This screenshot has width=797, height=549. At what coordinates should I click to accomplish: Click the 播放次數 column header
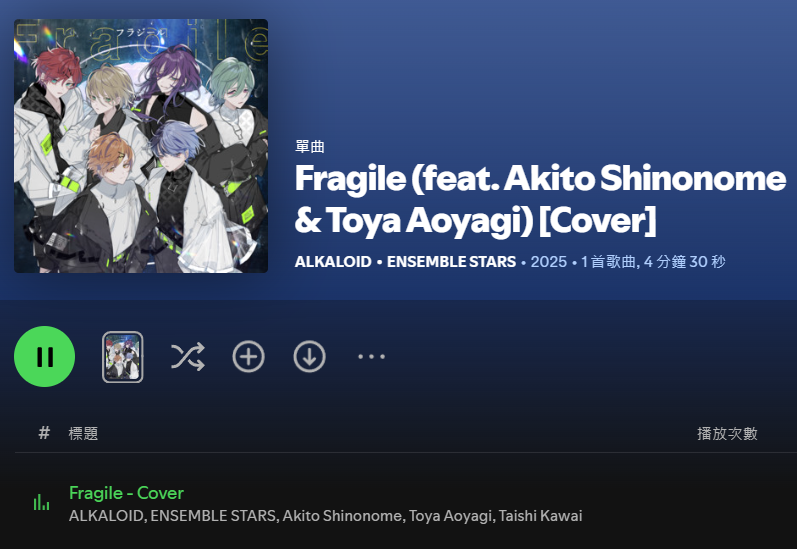coord(727,434)
